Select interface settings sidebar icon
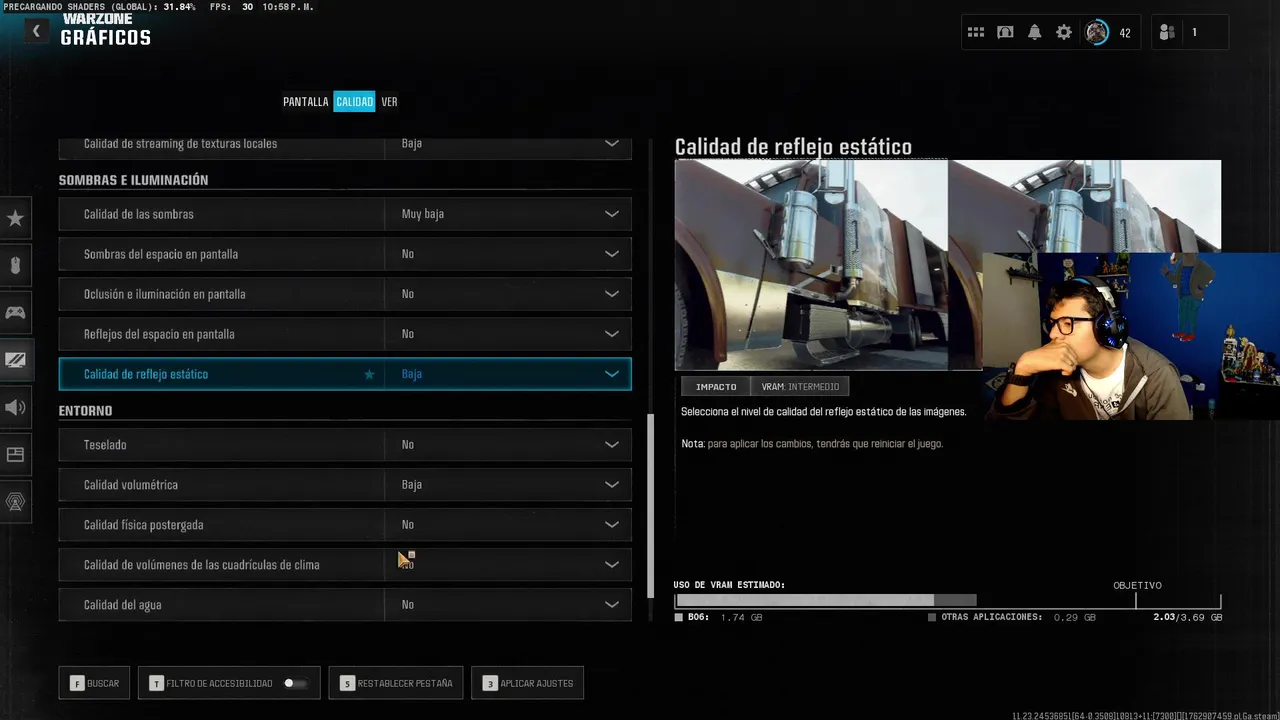This screenshot has width=1280, height=720. coord(15,454)
